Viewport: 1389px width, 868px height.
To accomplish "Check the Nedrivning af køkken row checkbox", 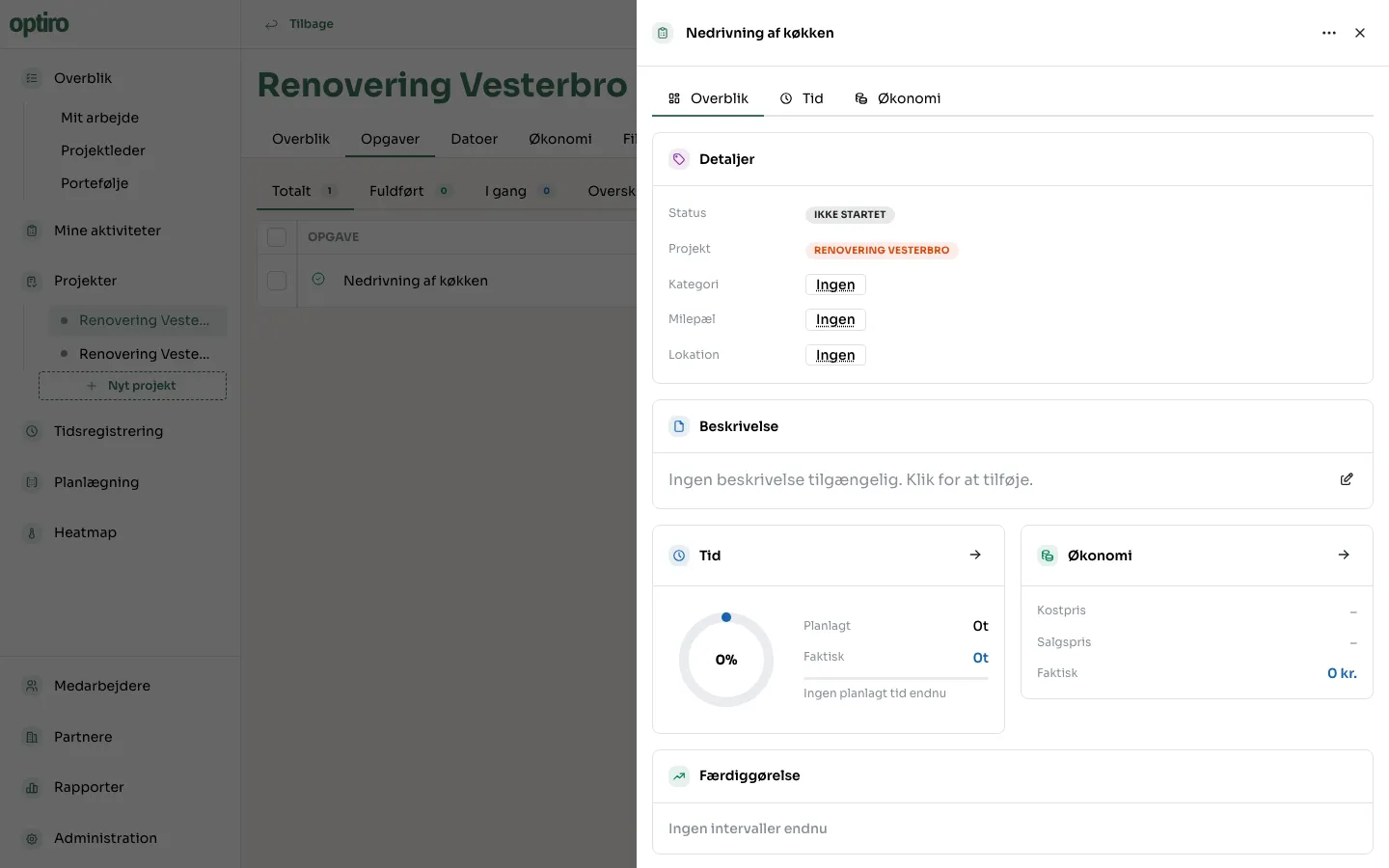I will coord(277,281).
